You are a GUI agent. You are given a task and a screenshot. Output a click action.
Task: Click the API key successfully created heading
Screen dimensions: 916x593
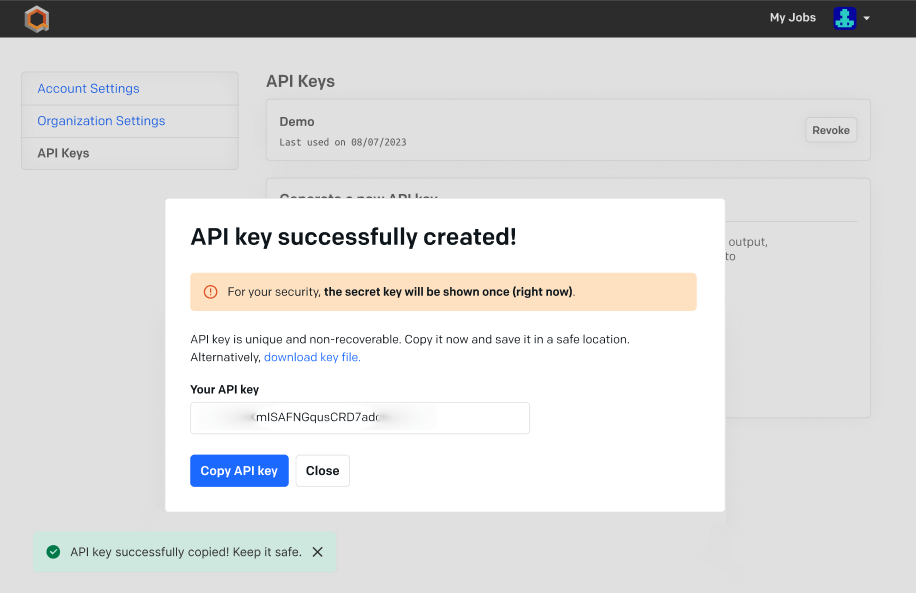pos(354,237)
